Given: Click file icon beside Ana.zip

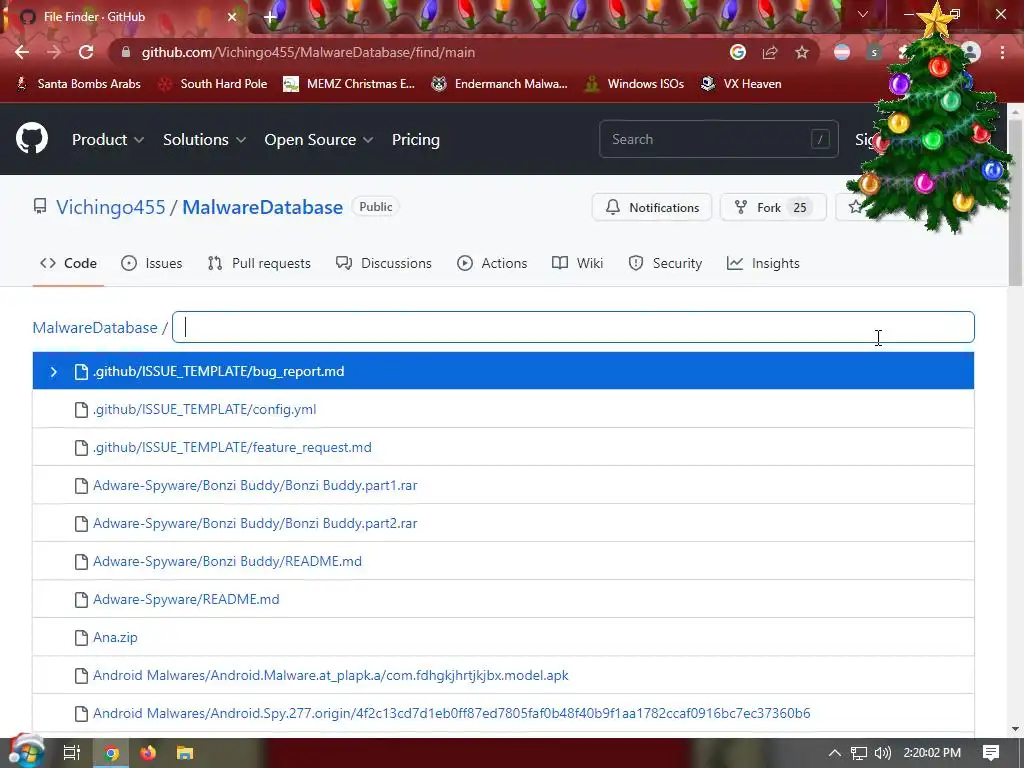Looking at the screenshot, I should click(81, 637).
